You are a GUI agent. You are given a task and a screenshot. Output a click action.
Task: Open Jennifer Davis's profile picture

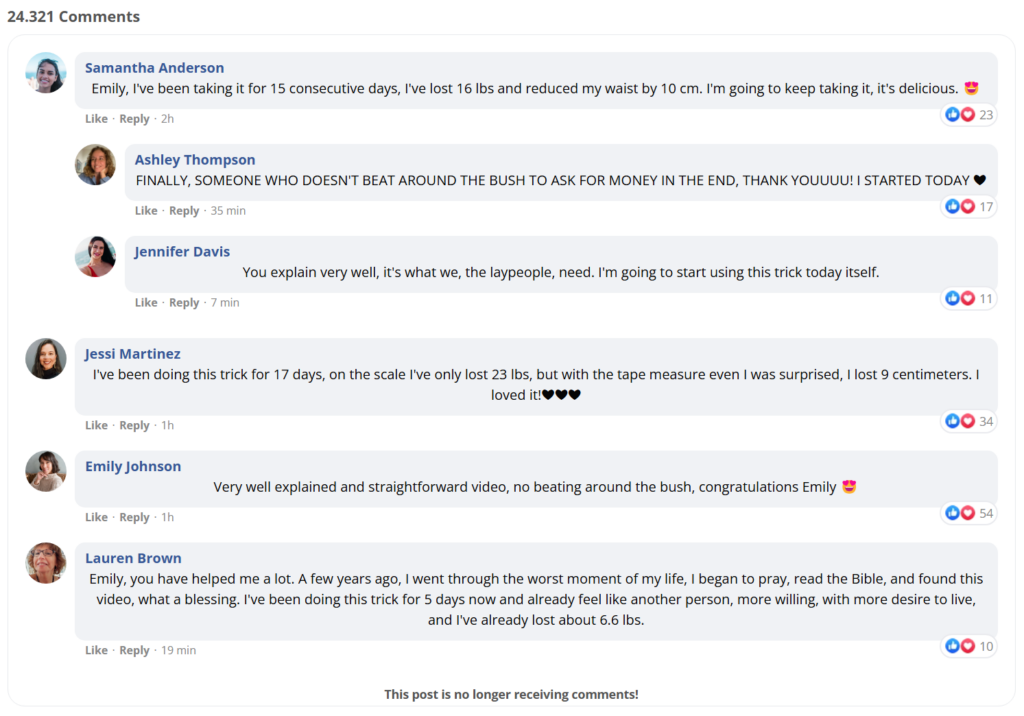pos(95,257)
